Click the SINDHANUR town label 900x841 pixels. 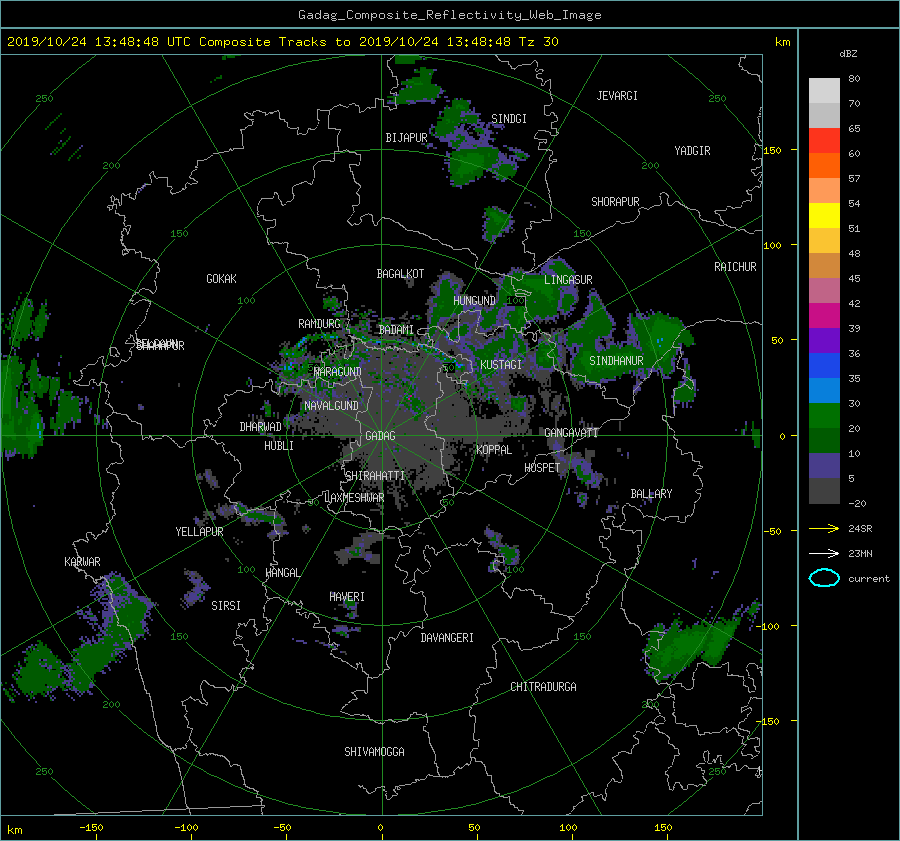pos(616,361)
